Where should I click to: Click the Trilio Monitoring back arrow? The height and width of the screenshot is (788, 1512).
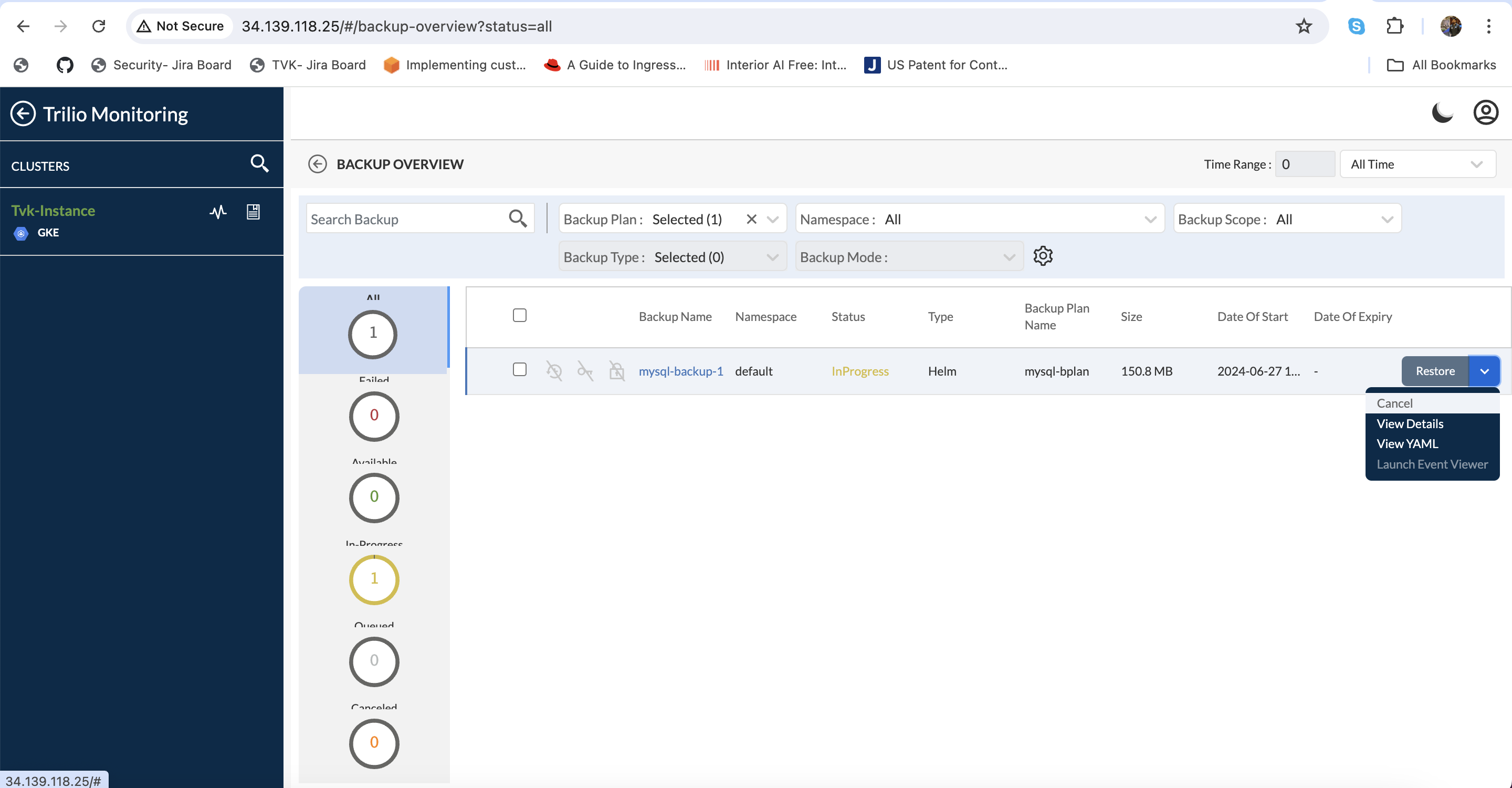[x=24, y=114]
